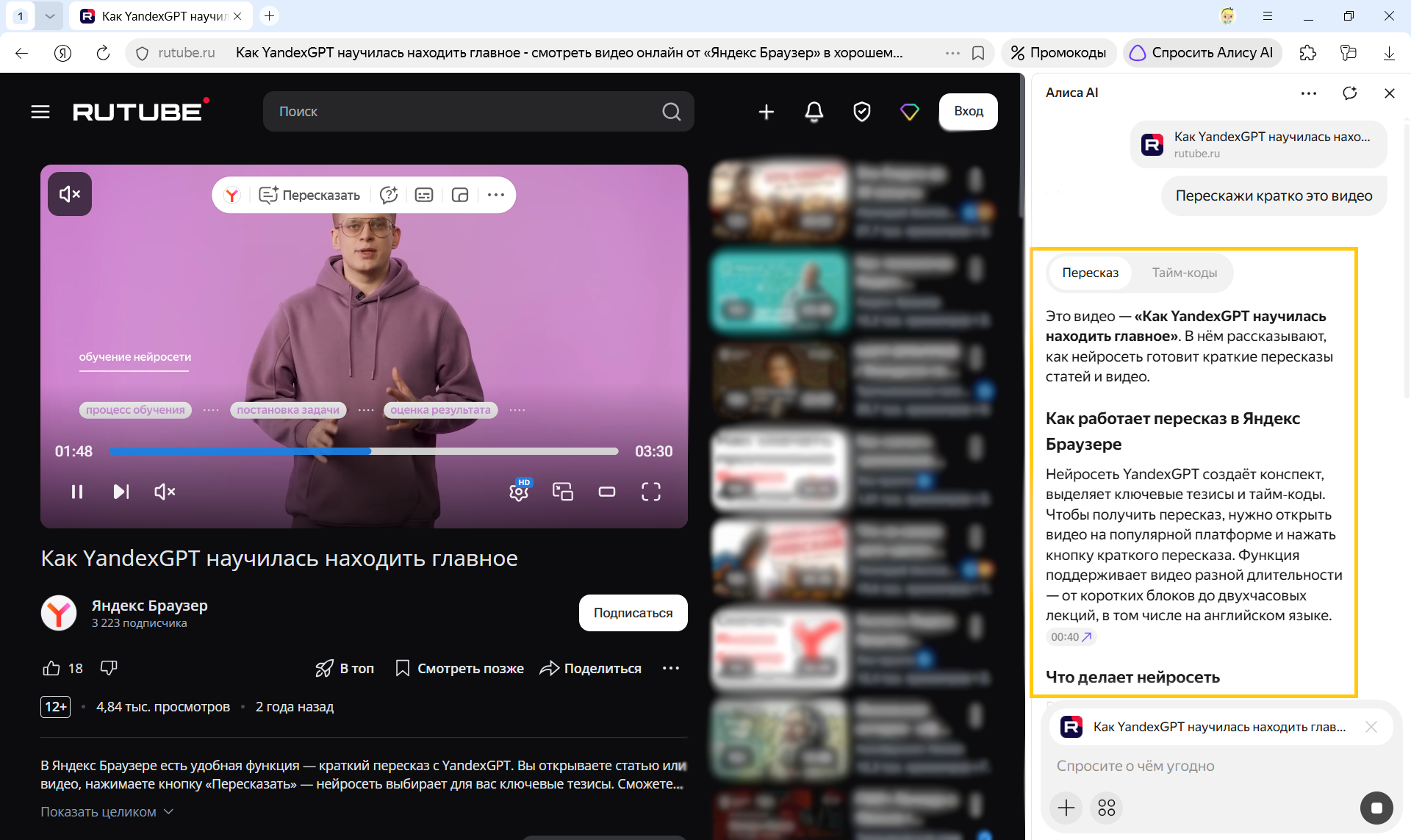Expand the tab group dropdown arrow

[49, 15]
